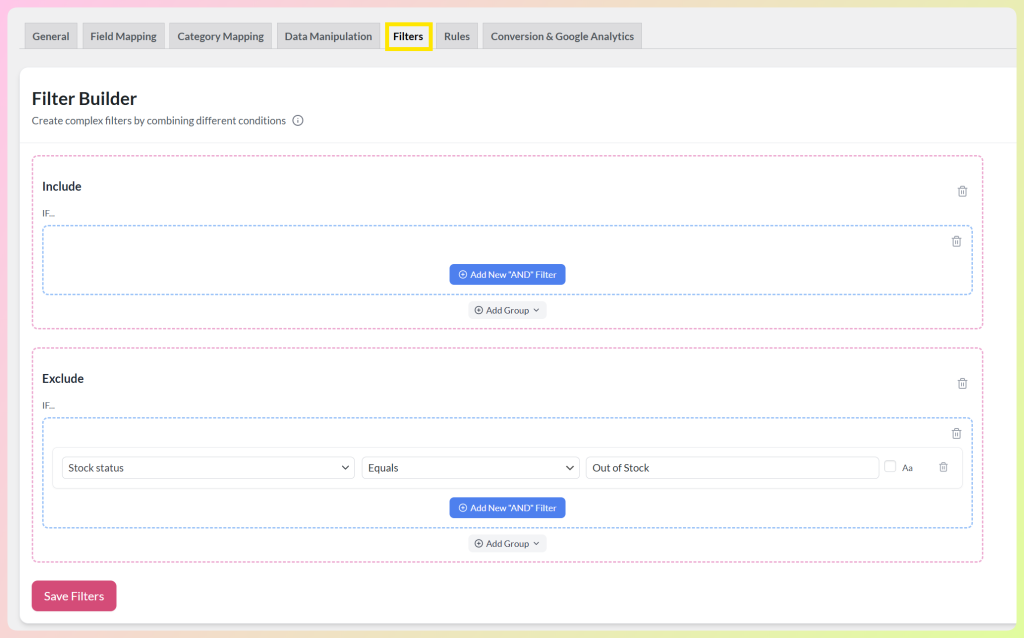
Task: Open the Stock status field dropdown
Action: [x=207, y=467]
